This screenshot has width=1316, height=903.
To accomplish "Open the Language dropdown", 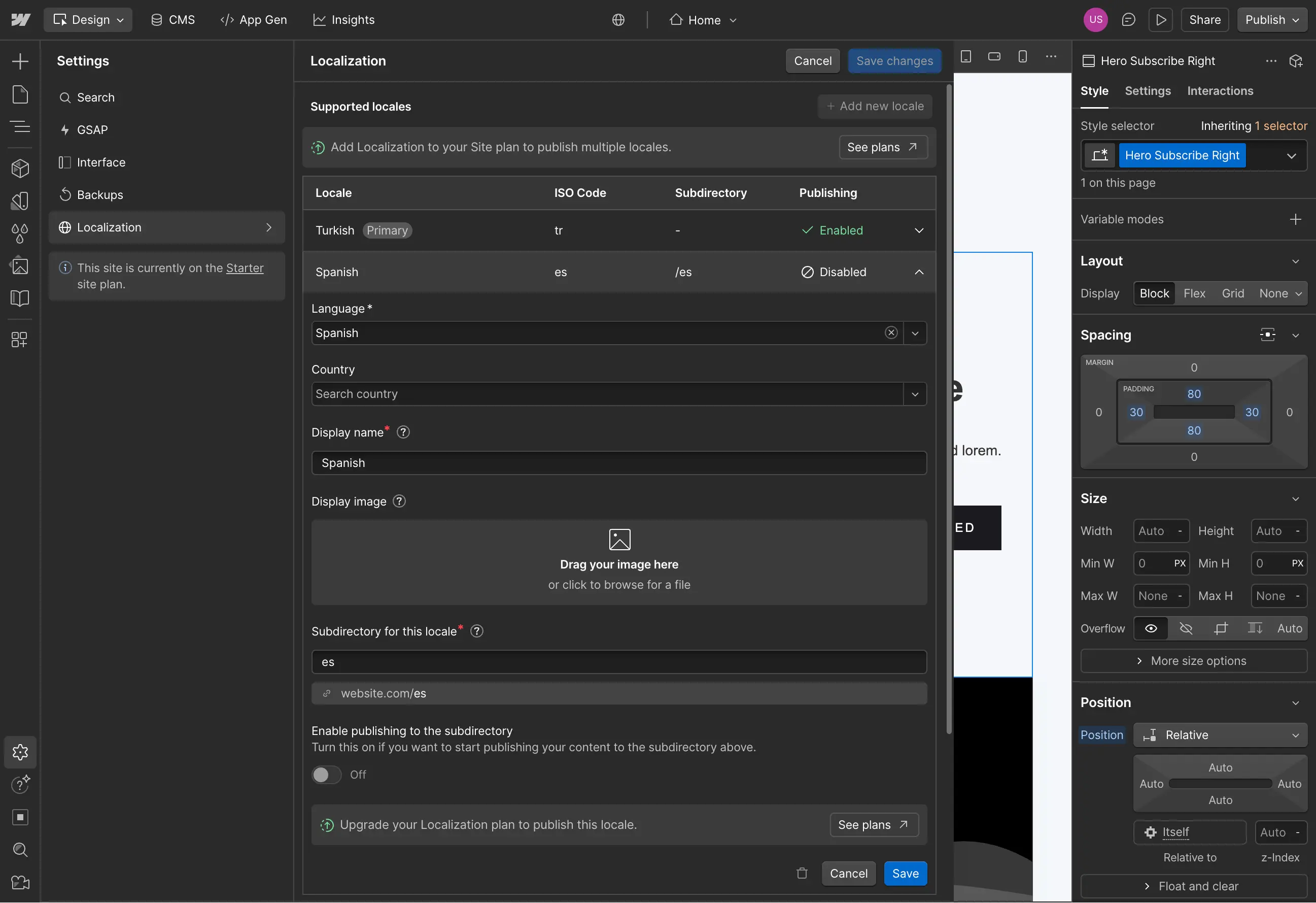I will (x=915, y=332).
